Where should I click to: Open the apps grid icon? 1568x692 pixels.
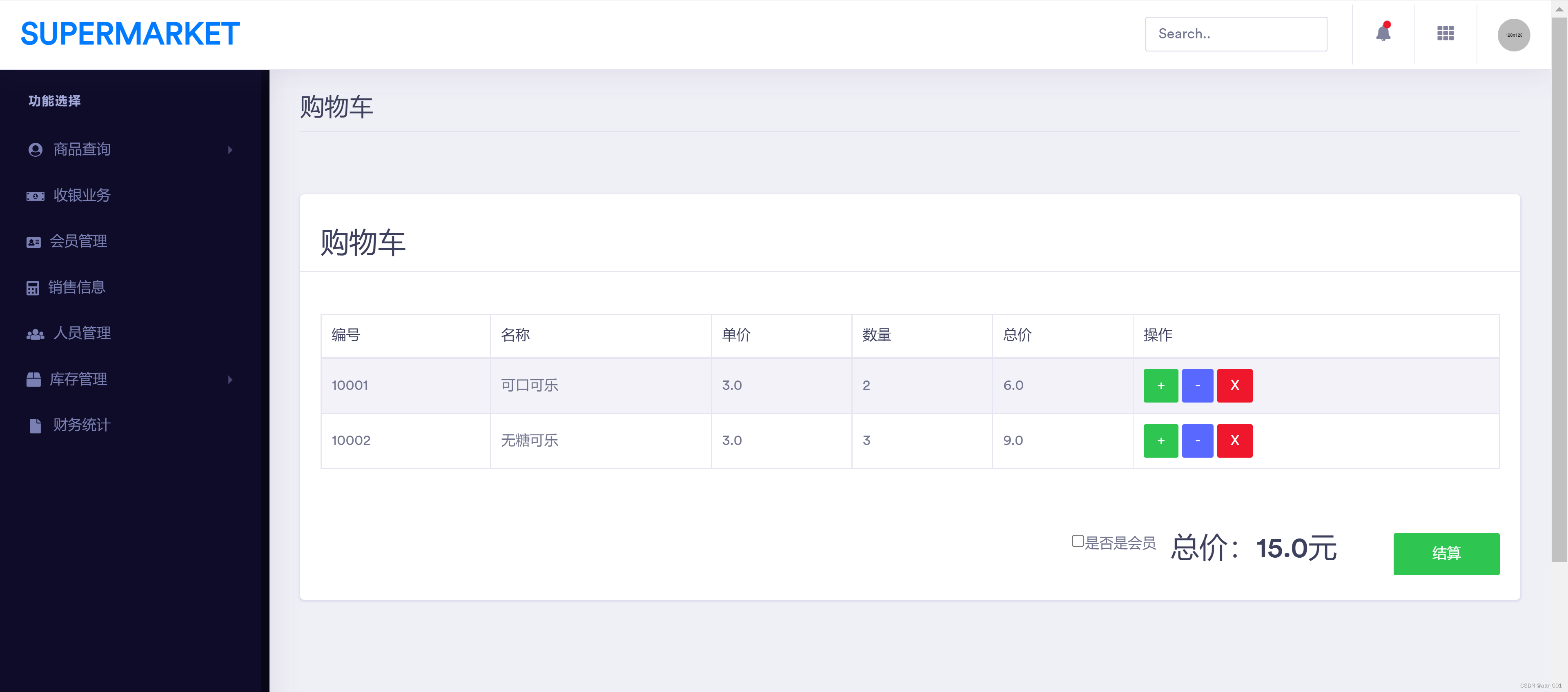point(1445,33)
